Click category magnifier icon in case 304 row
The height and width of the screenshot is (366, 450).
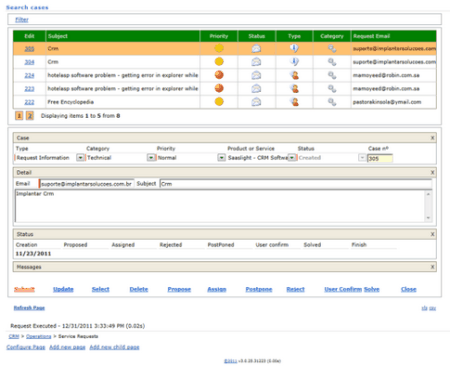(x=332, y=62)
